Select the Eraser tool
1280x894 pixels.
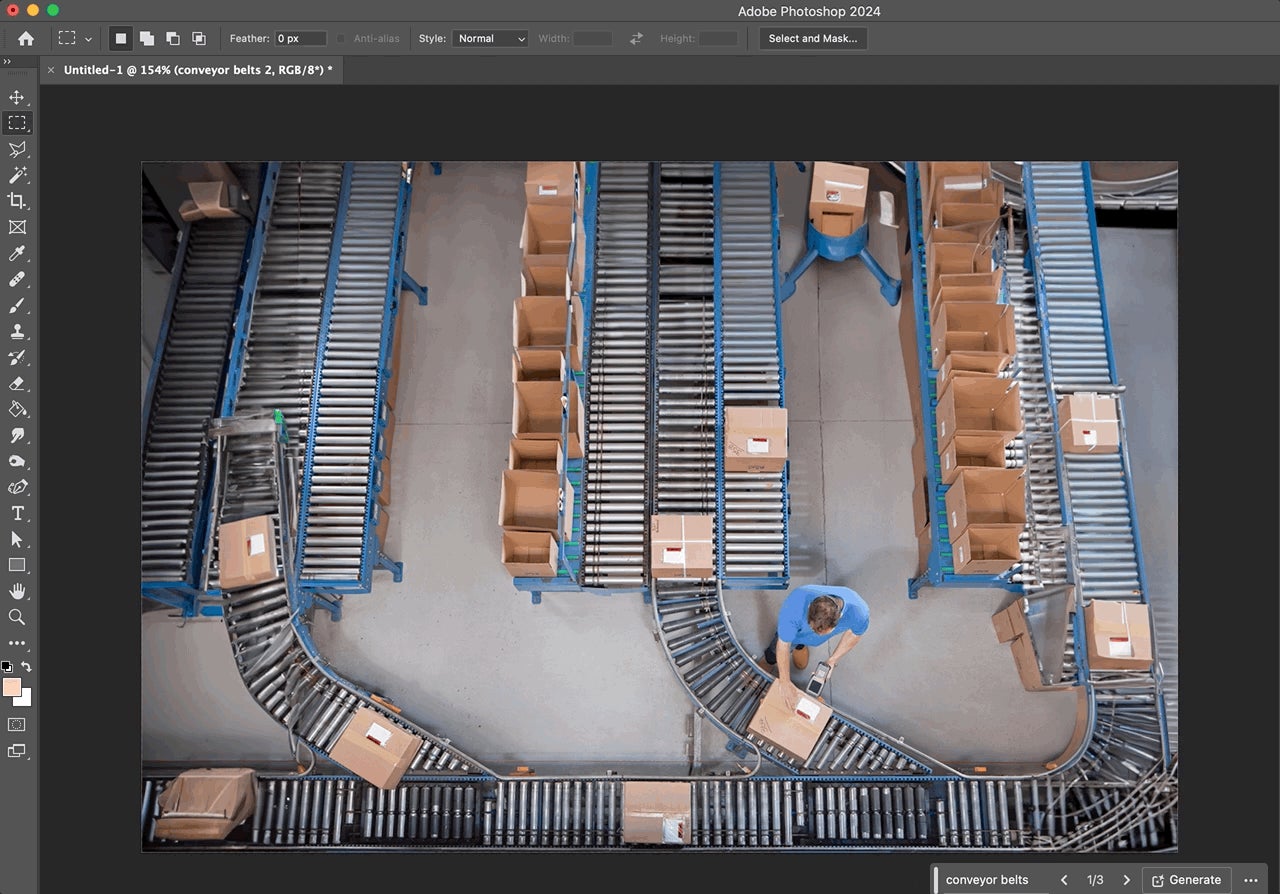pyautogui.click(x=17, y=383)
